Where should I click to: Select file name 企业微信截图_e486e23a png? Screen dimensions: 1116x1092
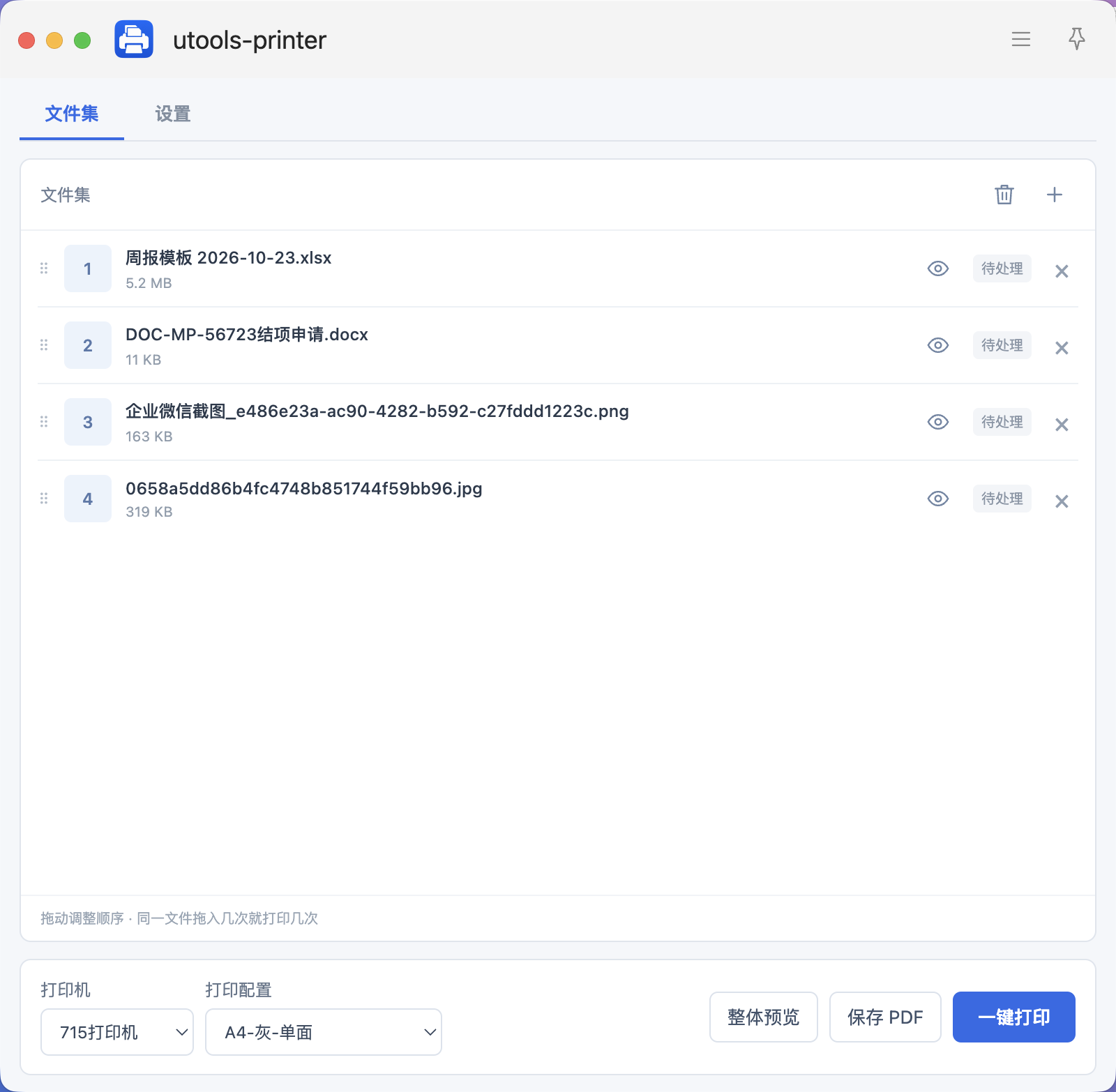pos(377,411)
